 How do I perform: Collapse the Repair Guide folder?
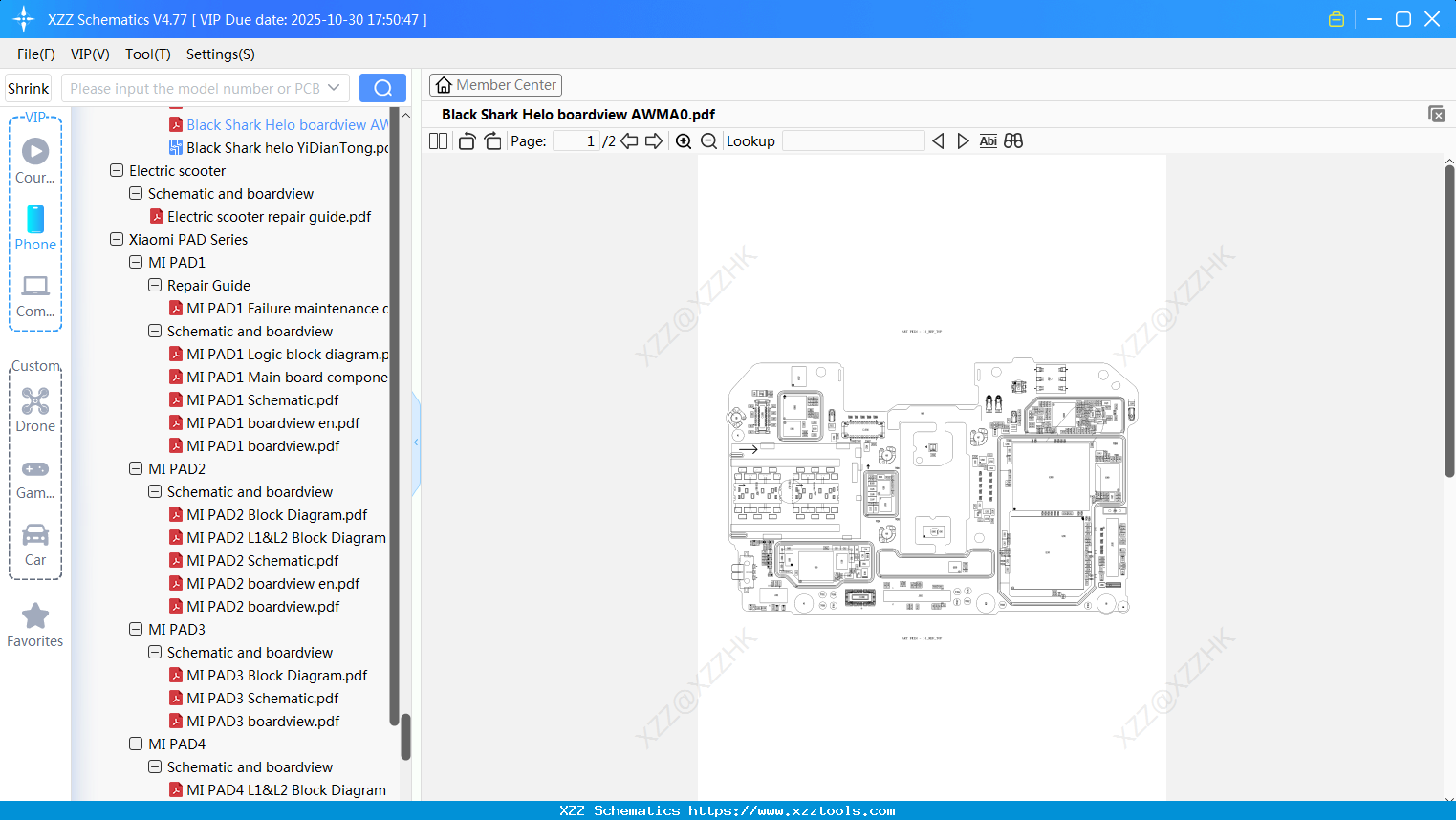155,286
